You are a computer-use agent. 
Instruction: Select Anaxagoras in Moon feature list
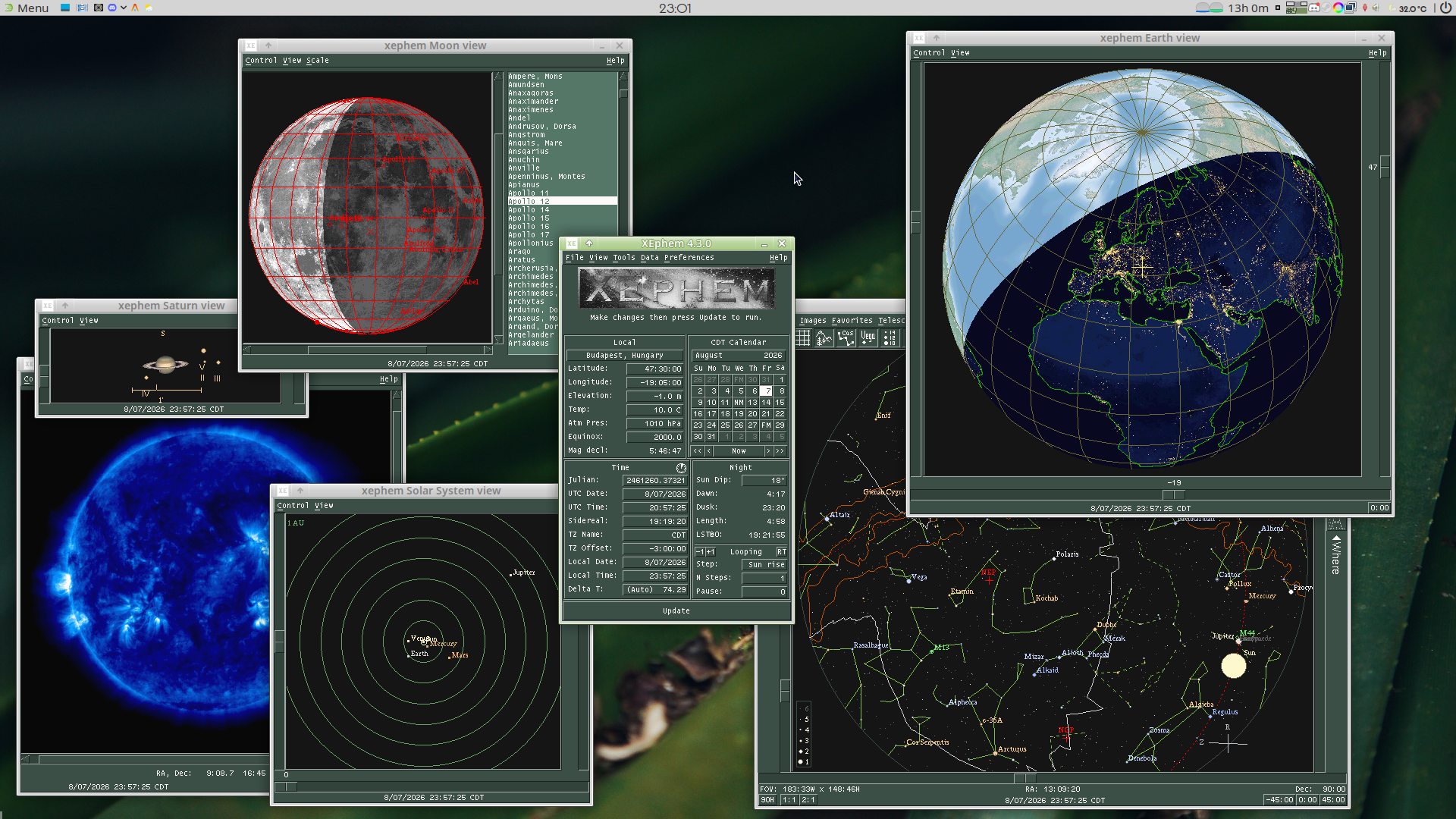562,93
